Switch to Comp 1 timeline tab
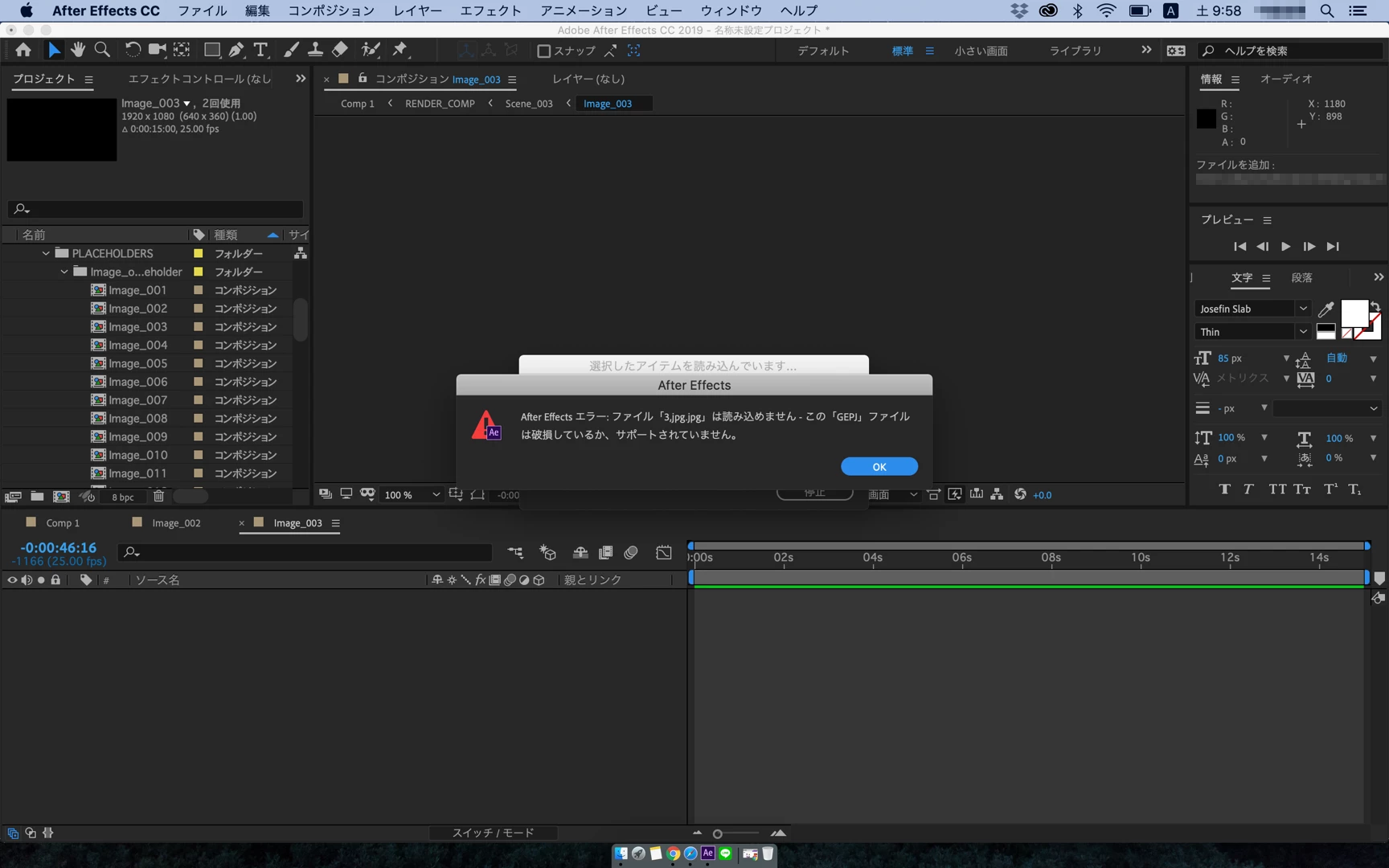This screenshot has width=1389, height=868. (x=63, y=523)
